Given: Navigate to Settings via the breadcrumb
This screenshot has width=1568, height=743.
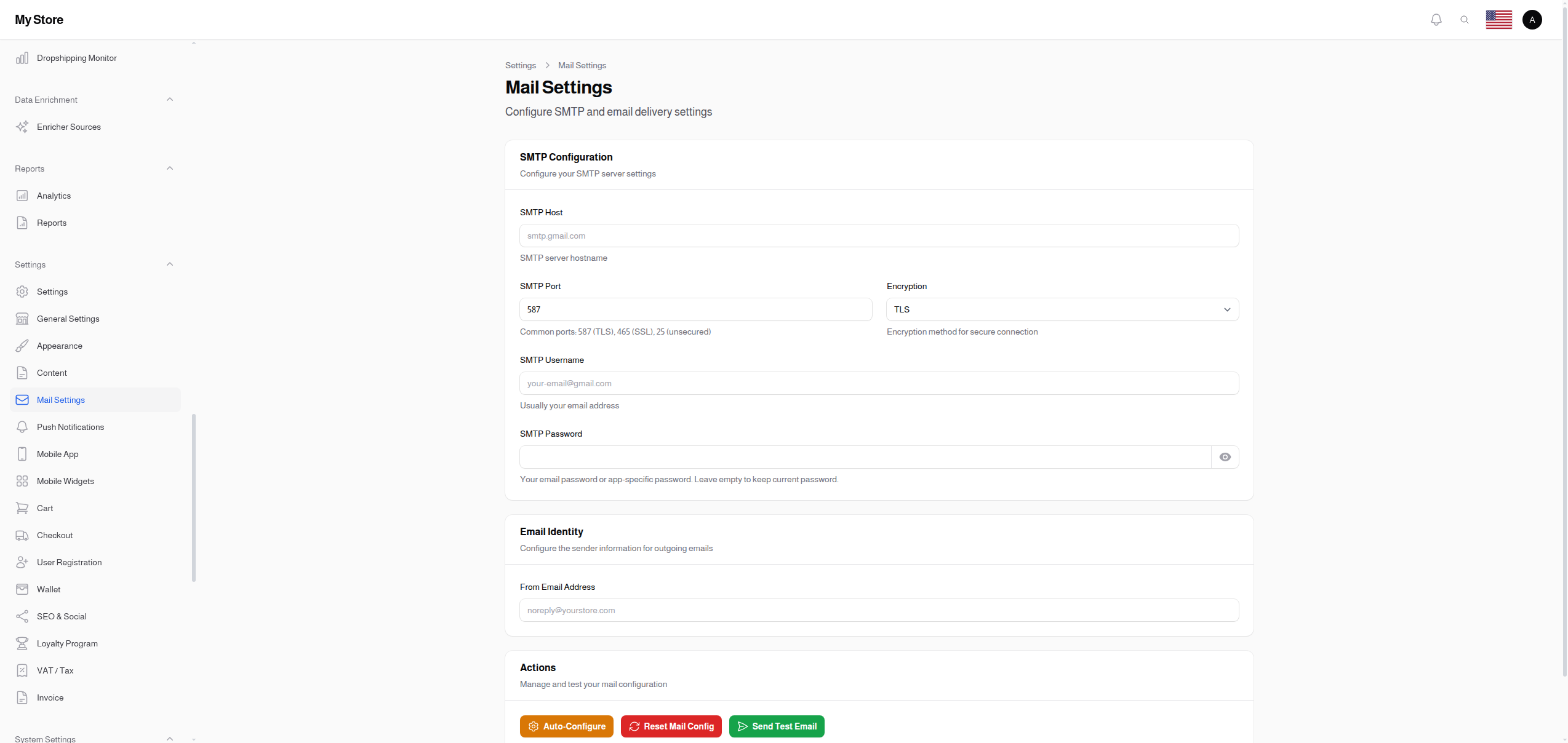Looking at the screenshot, I should pyautogui.click(x=521, y=65).
